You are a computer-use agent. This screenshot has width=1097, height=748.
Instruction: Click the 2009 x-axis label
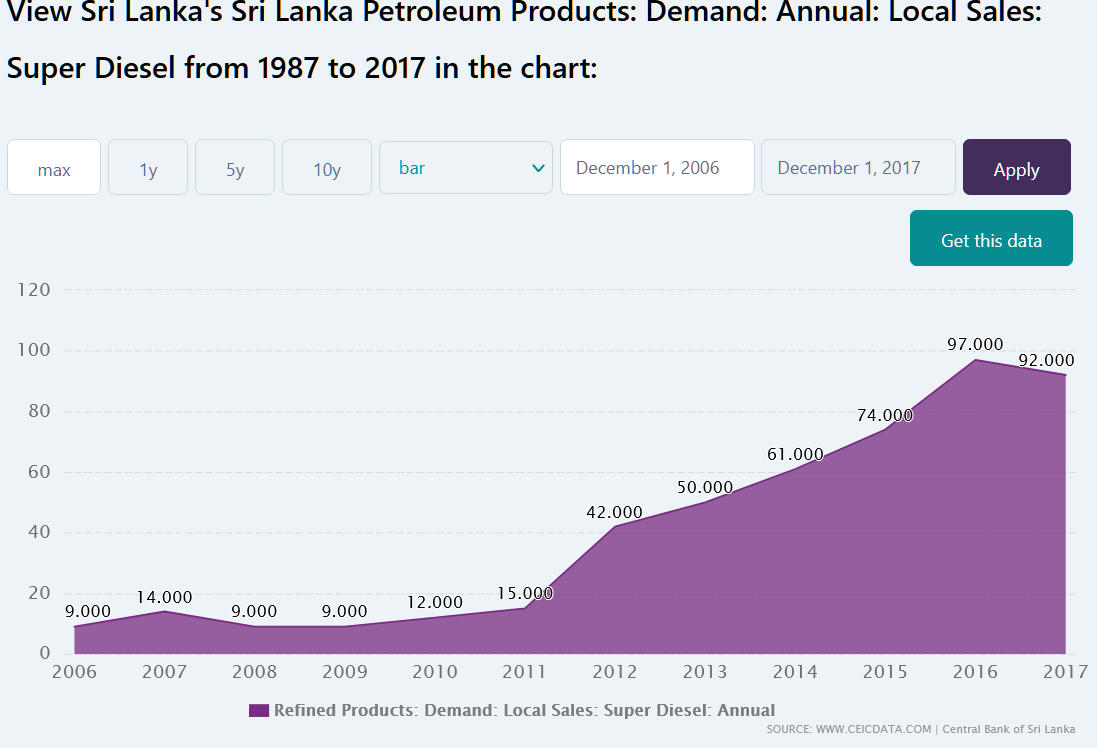(344, 672)
